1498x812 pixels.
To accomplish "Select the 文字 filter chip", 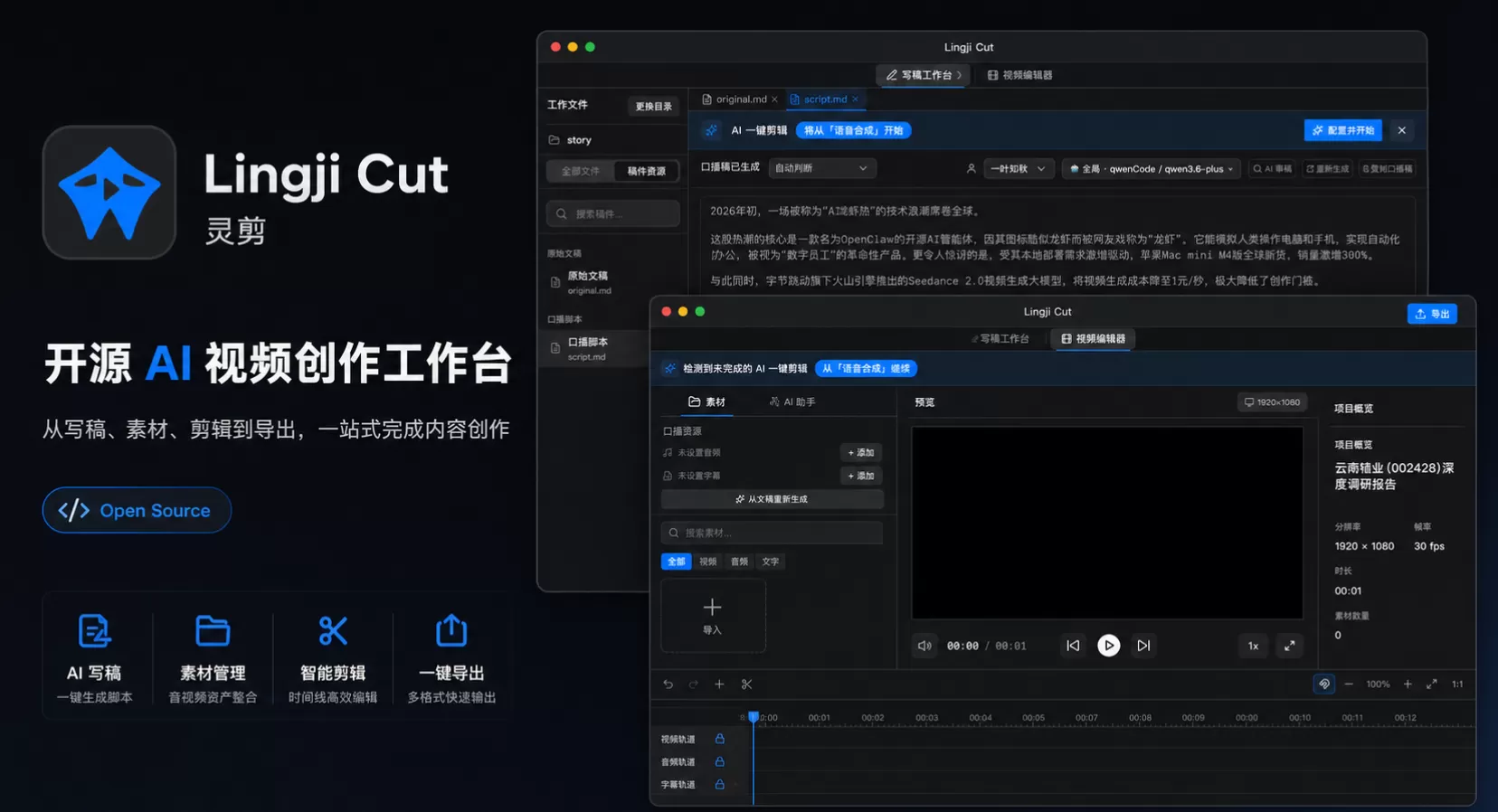I will tap(770, 562).
